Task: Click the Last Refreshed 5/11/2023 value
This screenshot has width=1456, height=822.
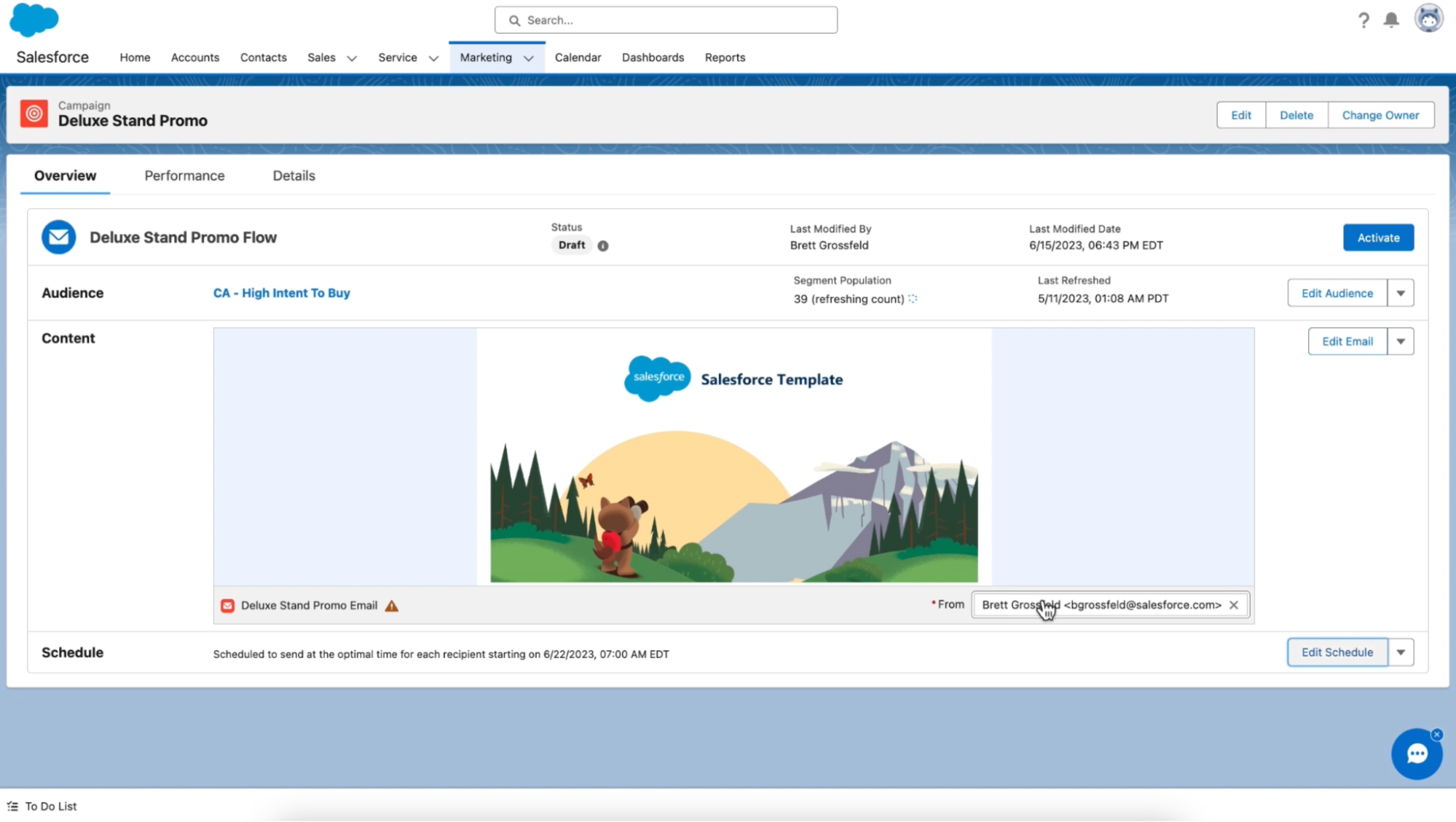Action: [x=1103, y=299]
